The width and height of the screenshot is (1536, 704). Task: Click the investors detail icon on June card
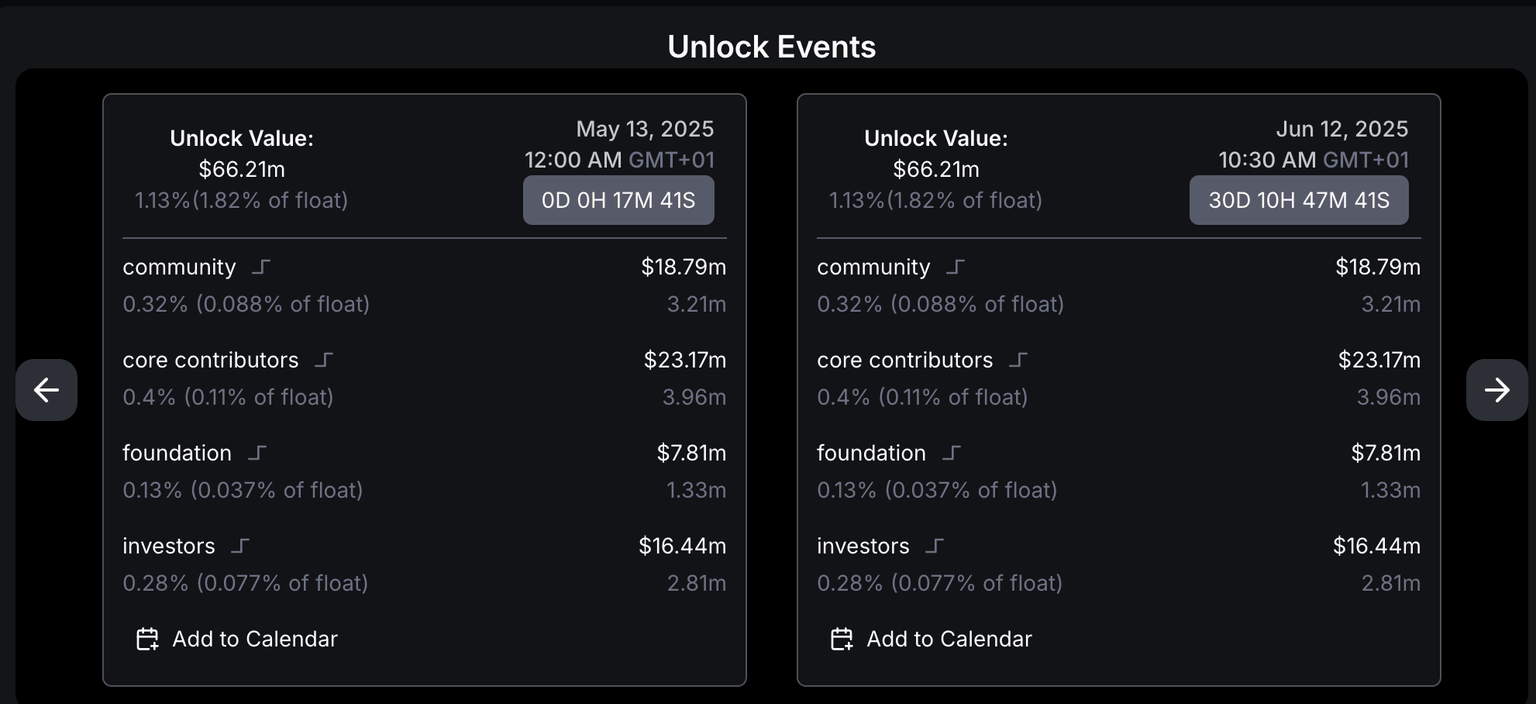point(933,545)
